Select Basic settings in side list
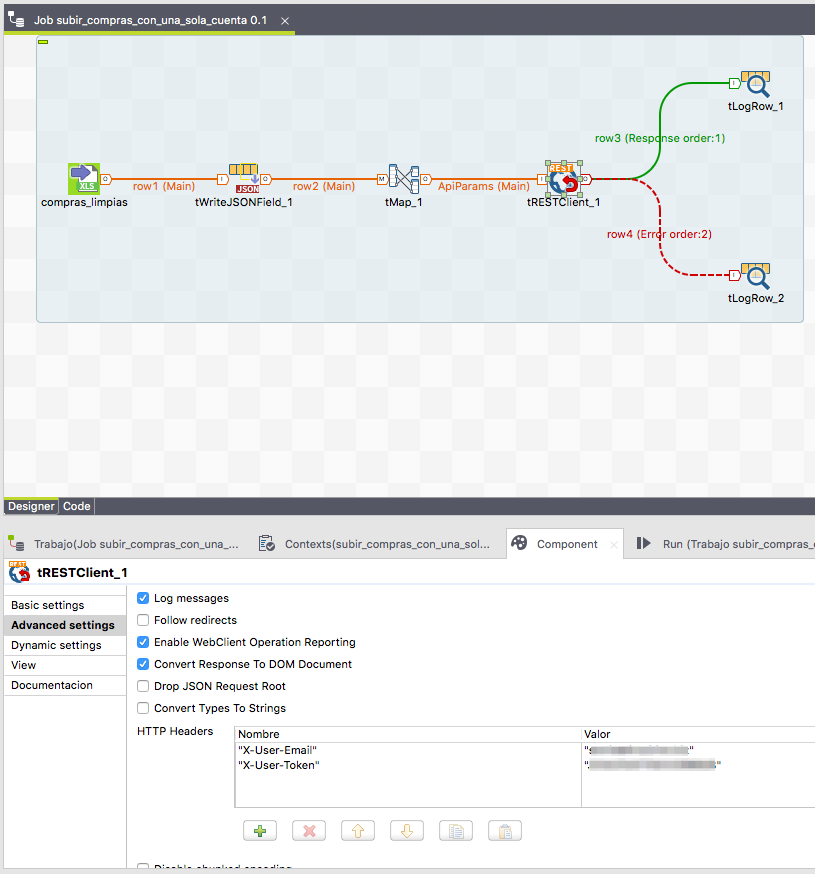This screenshot has height=874, width=815. tap(65, 605)
